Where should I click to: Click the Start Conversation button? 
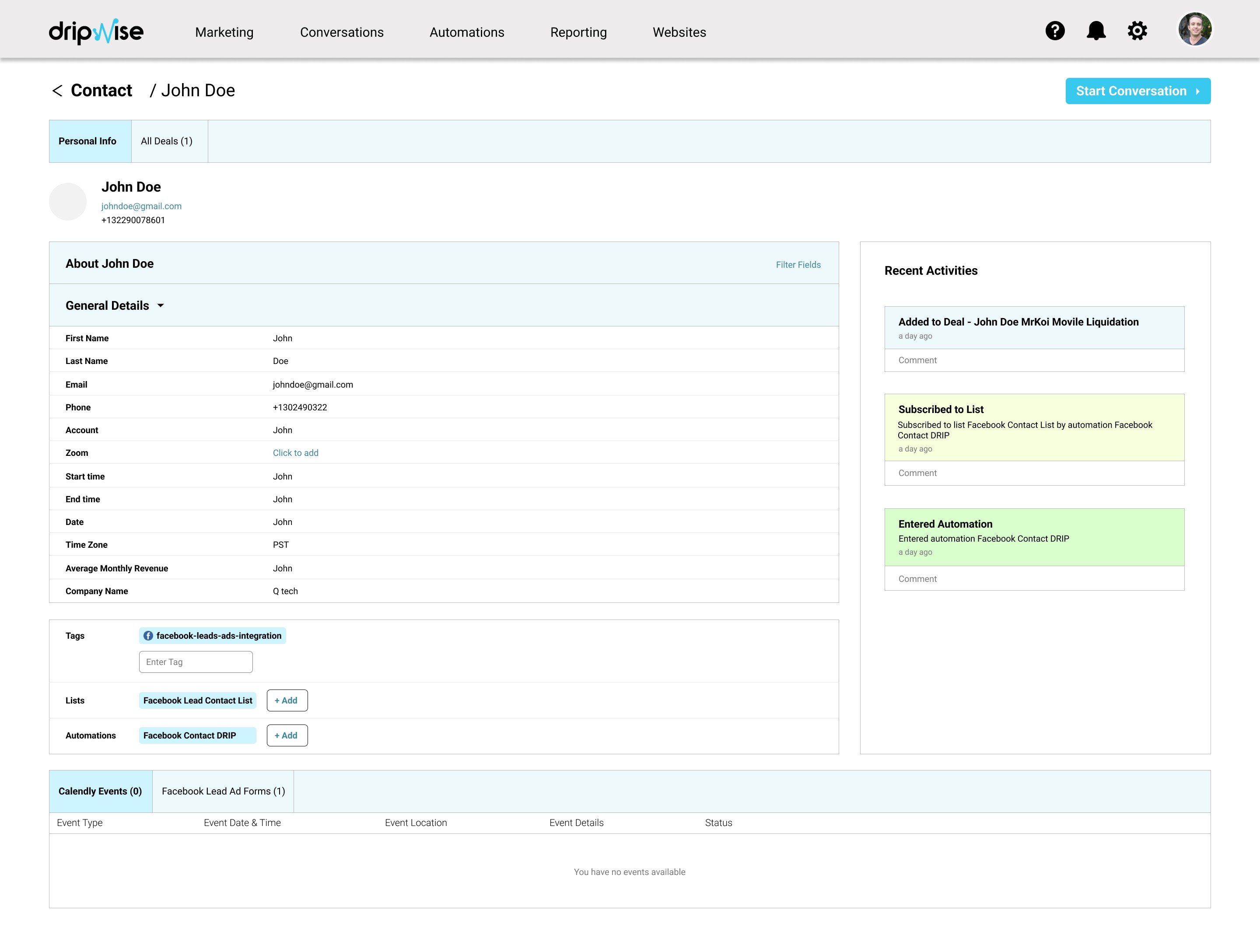pyautogui.click(x=1137, y=91)
